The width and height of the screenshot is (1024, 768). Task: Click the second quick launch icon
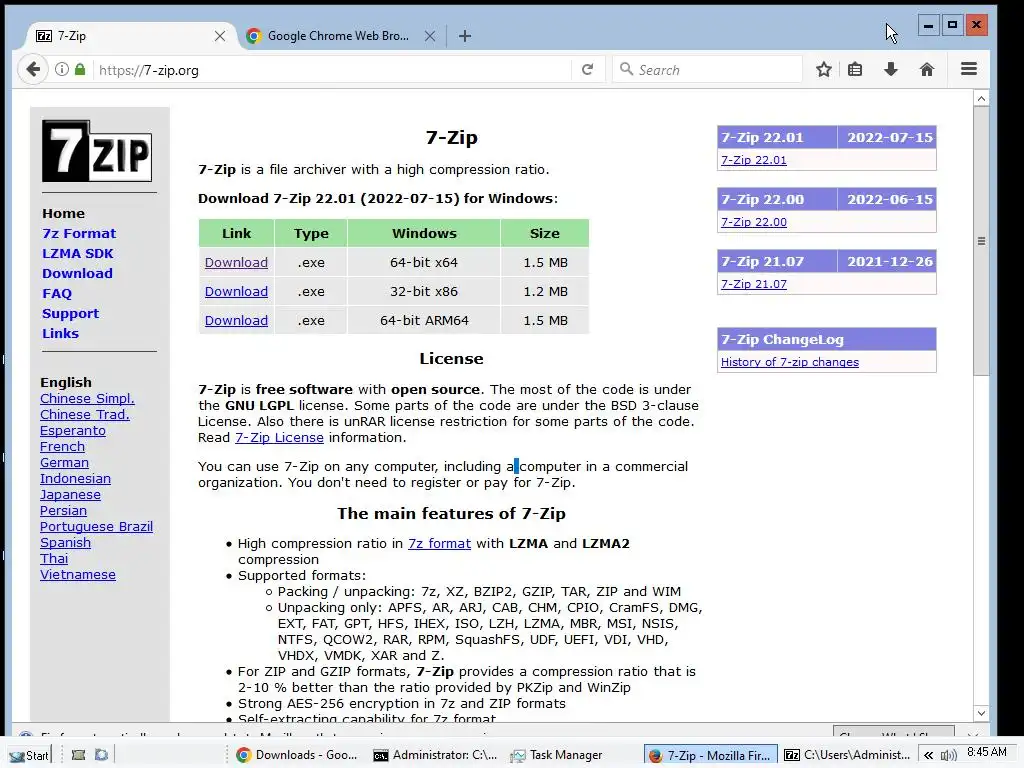[x=101, y=755]
